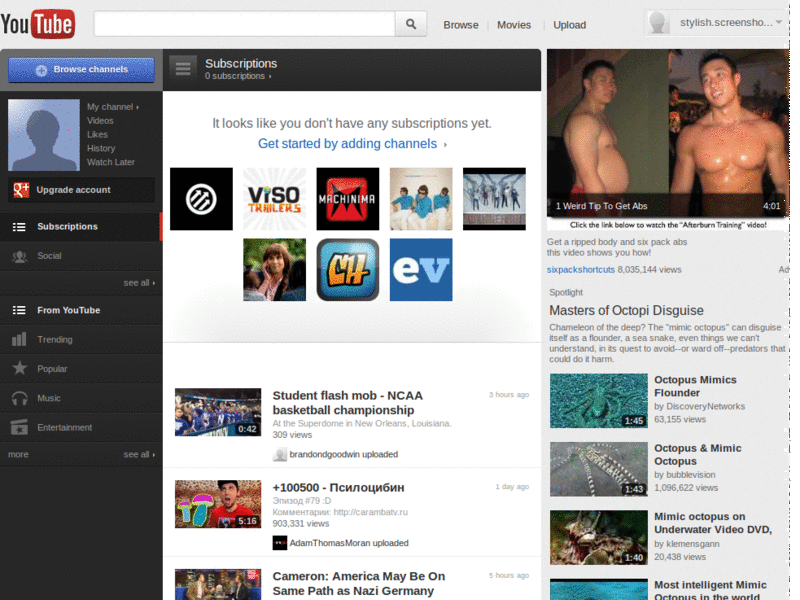The height and width of the screenshot is (600, 800).
Task: Click see all next to more
Action: (x=139, y=454)
